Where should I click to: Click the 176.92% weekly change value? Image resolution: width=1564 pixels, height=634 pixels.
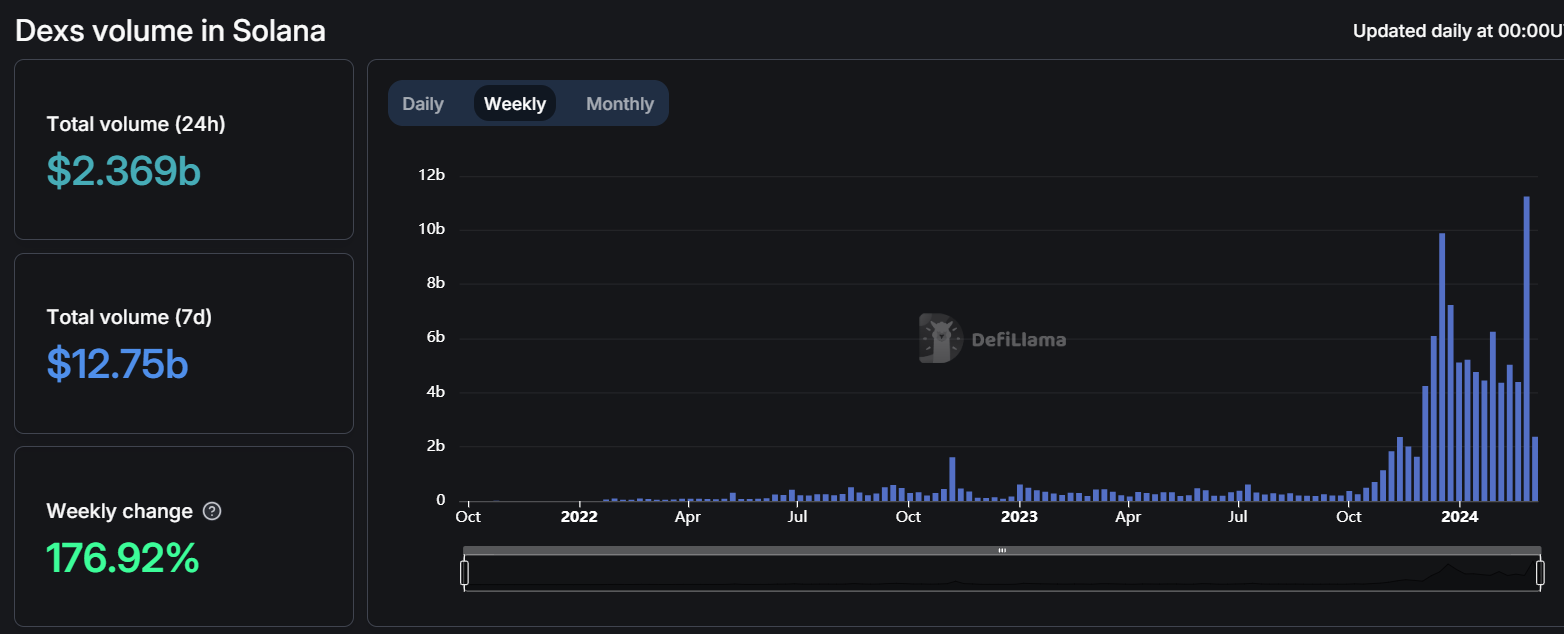[x=123, y=558]
